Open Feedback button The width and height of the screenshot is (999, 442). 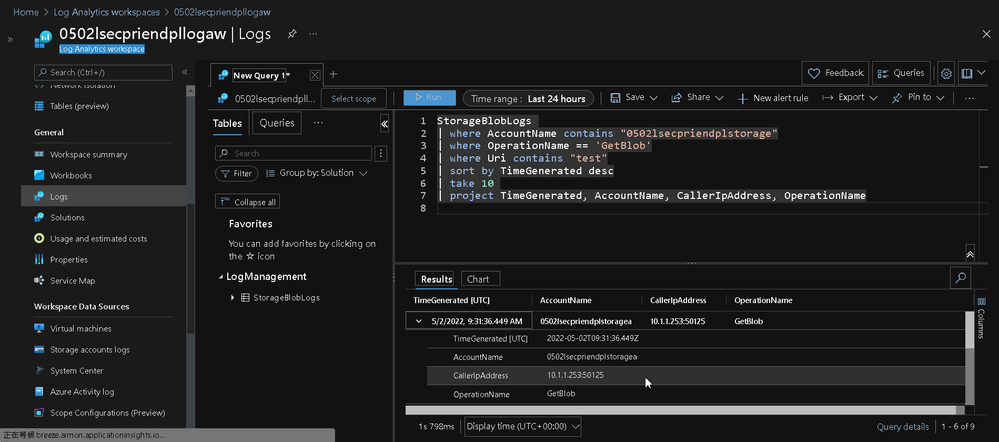(x=835, y=73)
